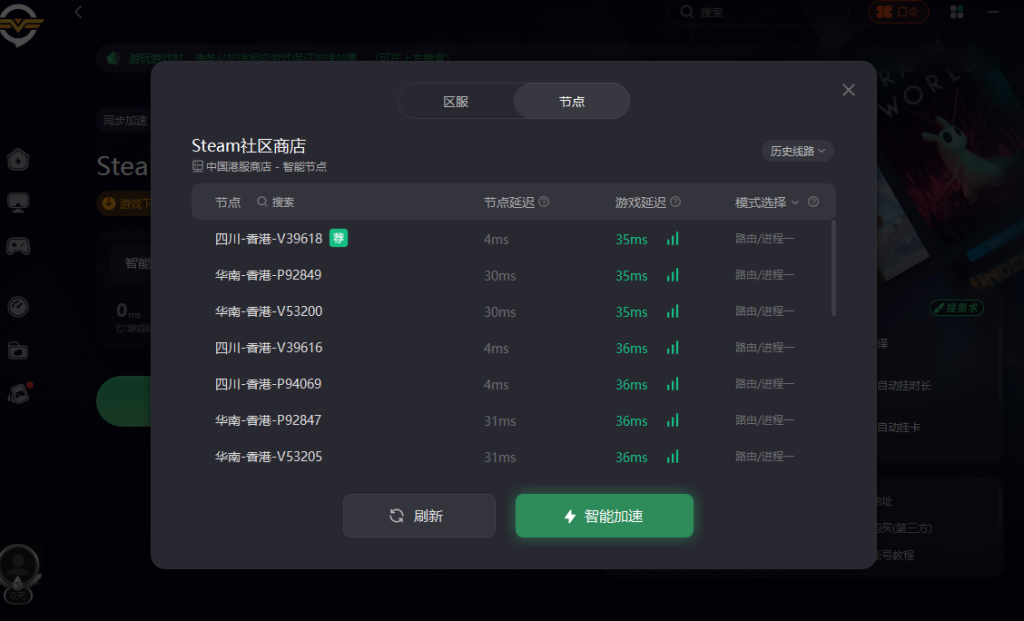The height and width of the screenshot is (621, 1024).
Task: Open mode selector for node 四川-香港-V39618
Action: pyautogui.click(x=765, y=238)
